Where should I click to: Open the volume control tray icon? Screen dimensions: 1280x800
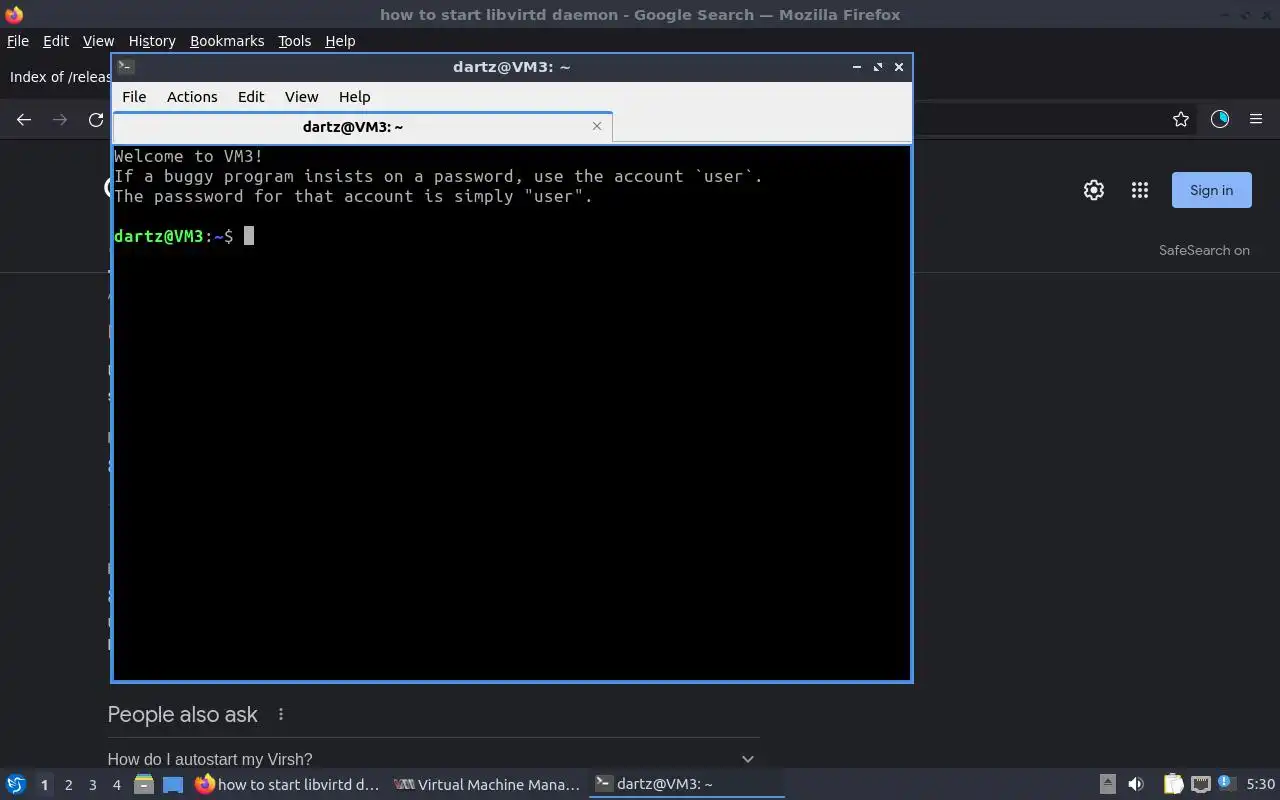tap(1136, 784)
